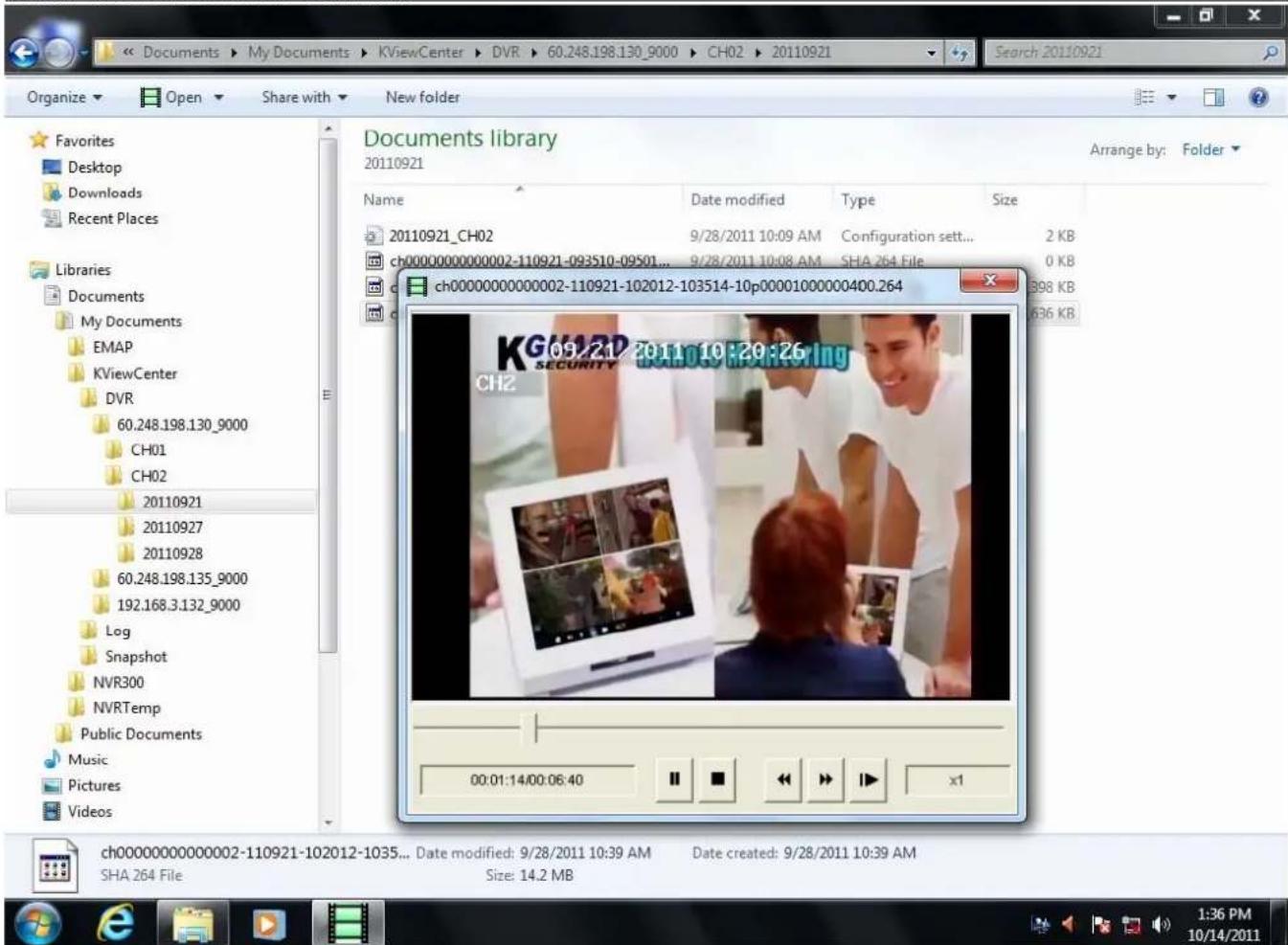Screen dimensions: 1288x945
Task: Open the Windows Start menu
Action: point(38,923)
